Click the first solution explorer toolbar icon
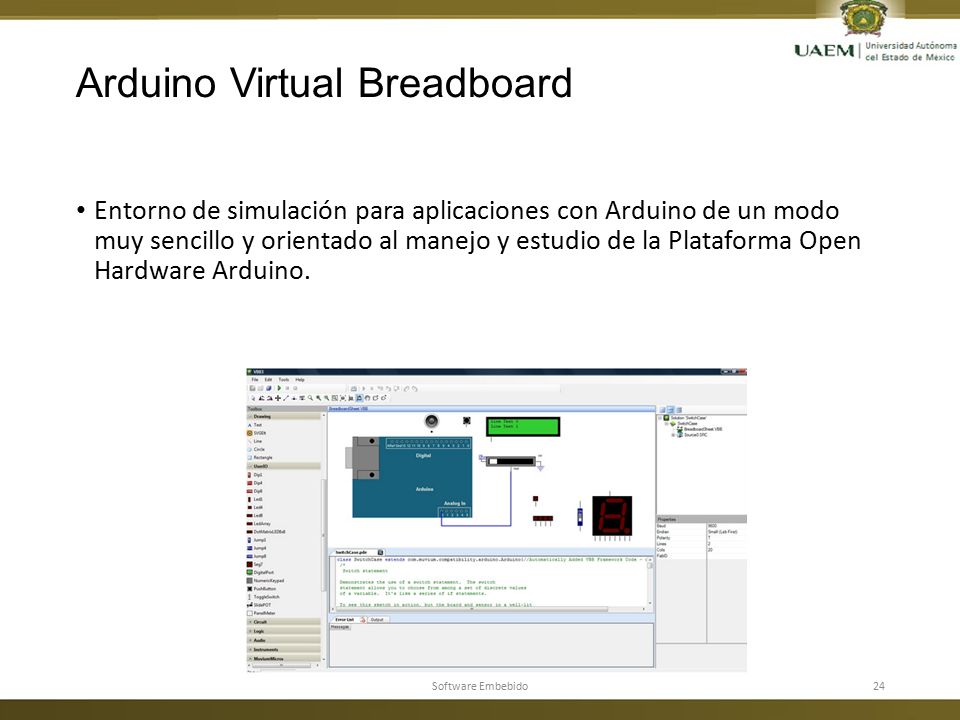Viewport: 960px width, 720px height. point(662,410)
